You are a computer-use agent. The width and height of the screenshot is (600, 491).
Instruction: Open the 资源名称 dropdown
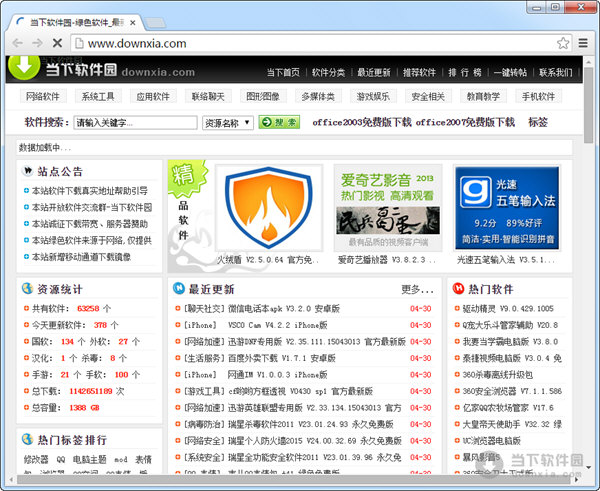(x=228, y=123)
